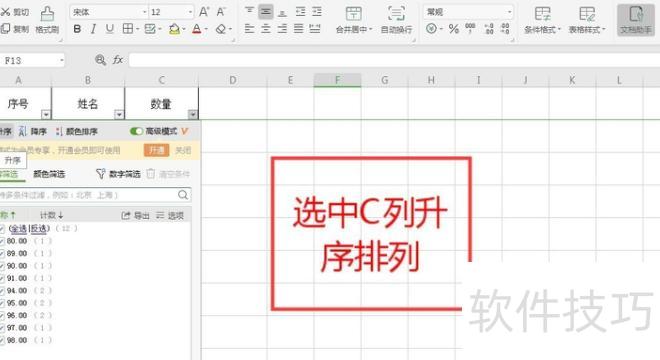
Task: Select the Format Painter (格式刷) brush
Action: (47, 20)
